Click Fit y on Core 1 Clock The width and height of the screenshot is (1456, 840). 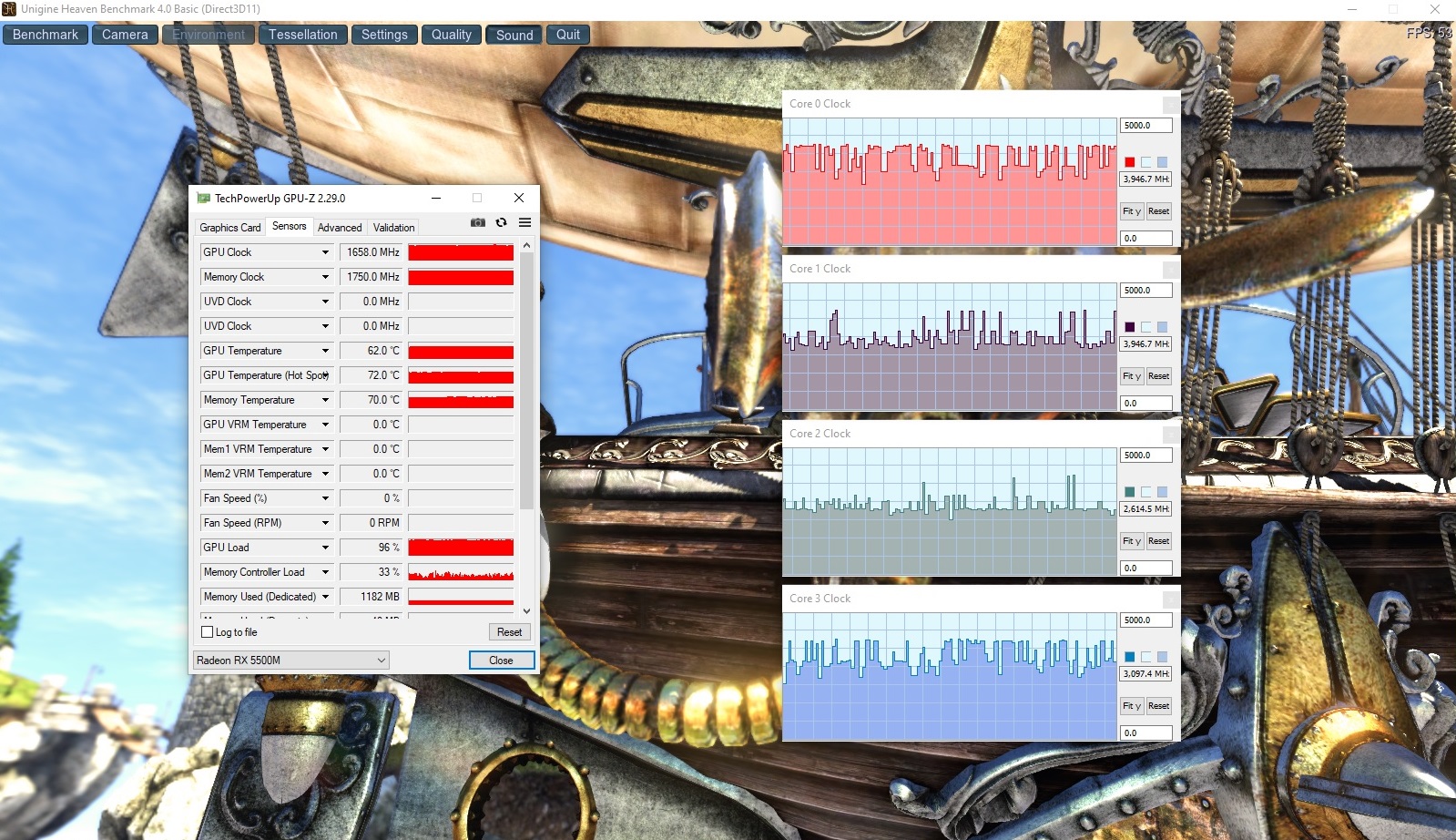click(x=1131, y=376)
